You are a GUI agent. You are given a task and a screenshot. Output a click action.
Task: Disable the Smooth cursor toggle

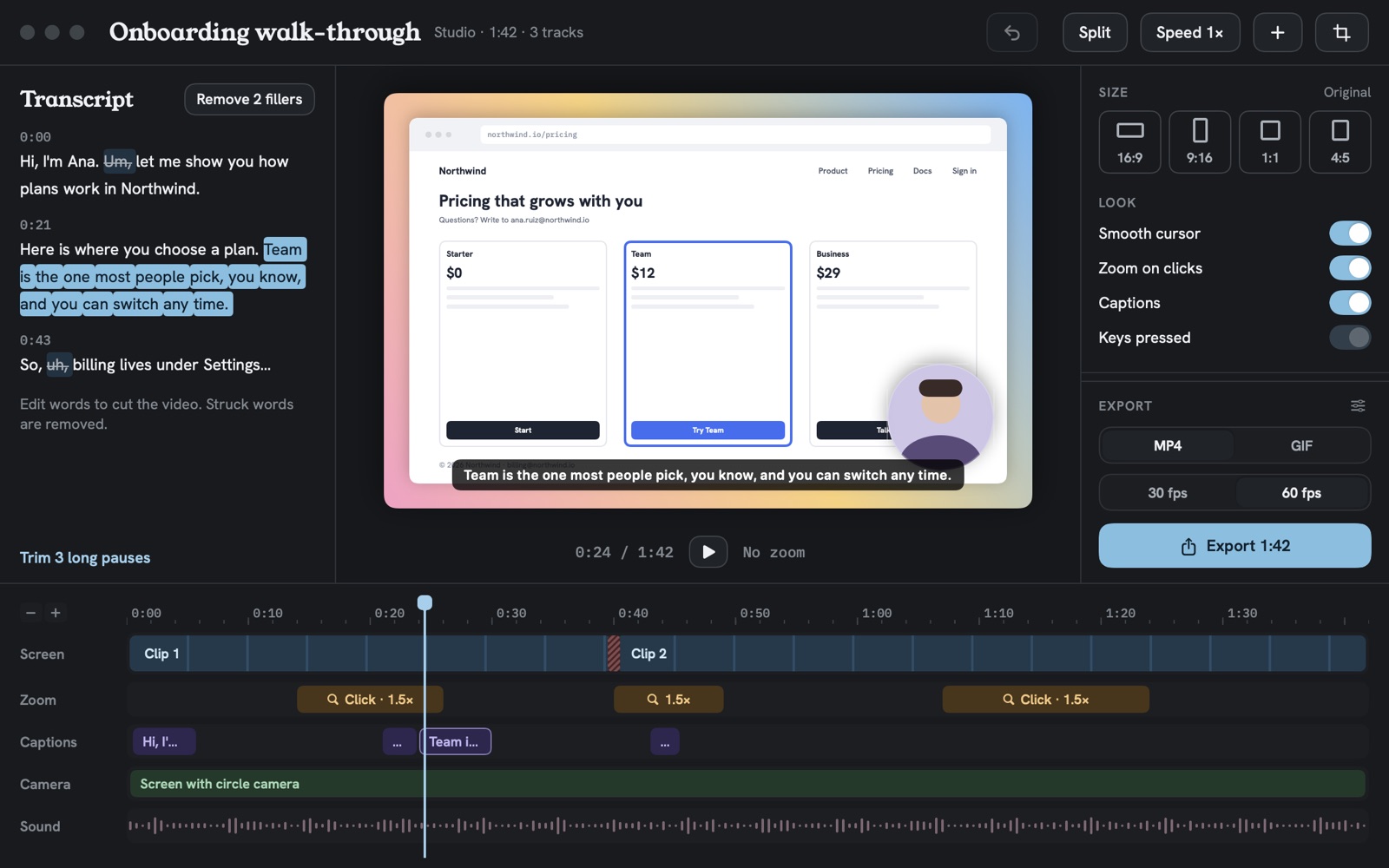pyautogui.click(x=1350, y=233)
